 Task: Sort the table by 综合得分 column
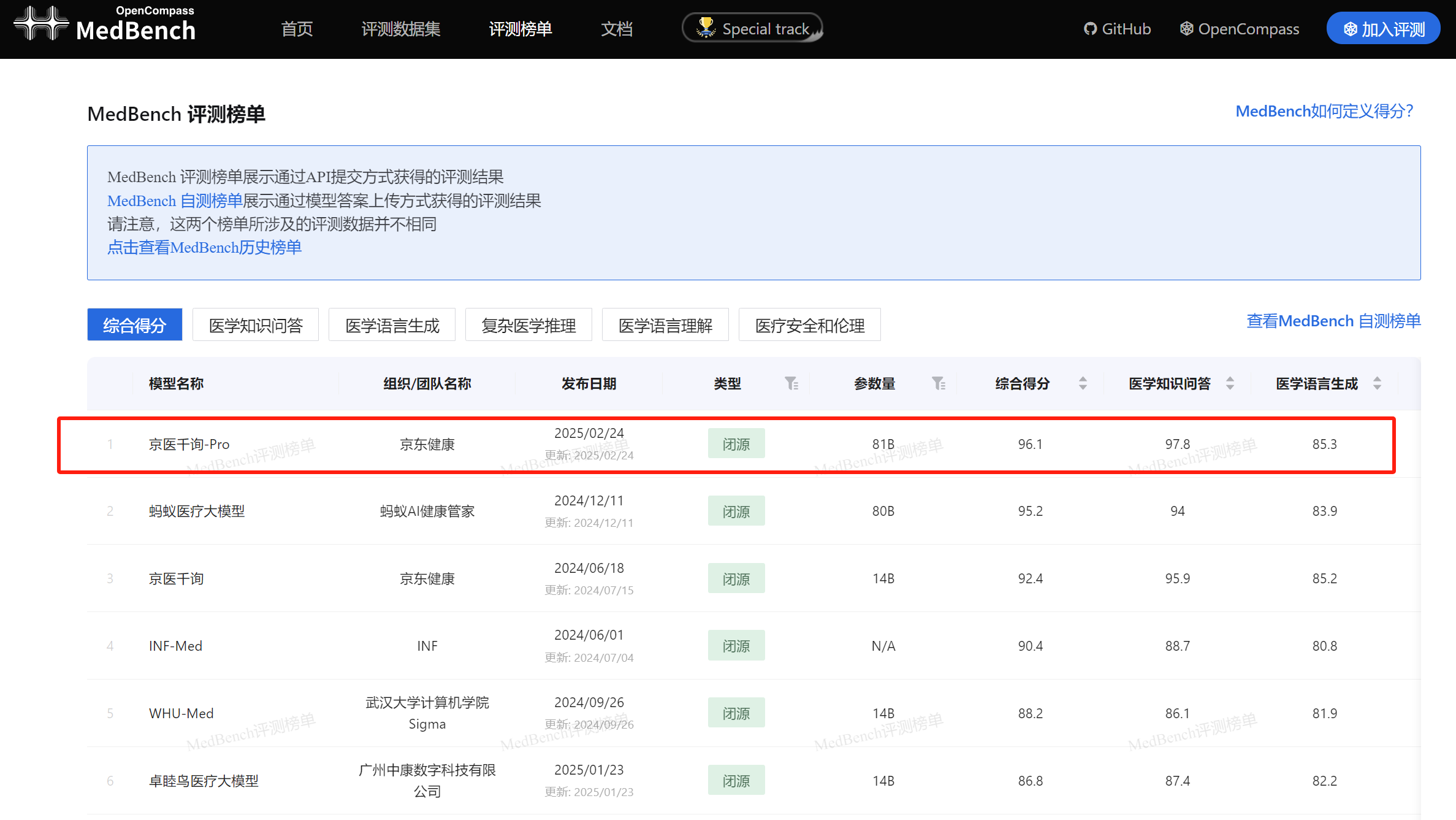point(1083,383)
